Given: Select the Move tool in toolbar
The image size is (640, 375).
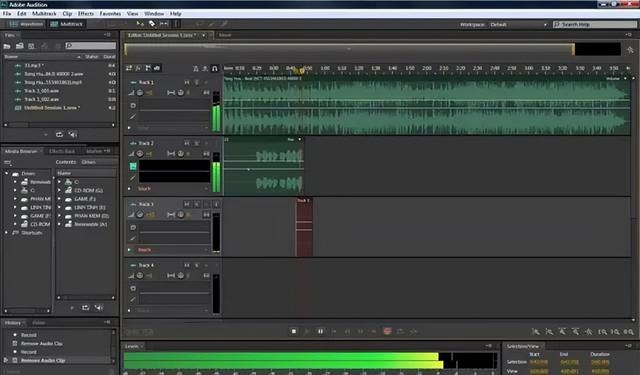Looking at the screenshot, I should (140, 24).
